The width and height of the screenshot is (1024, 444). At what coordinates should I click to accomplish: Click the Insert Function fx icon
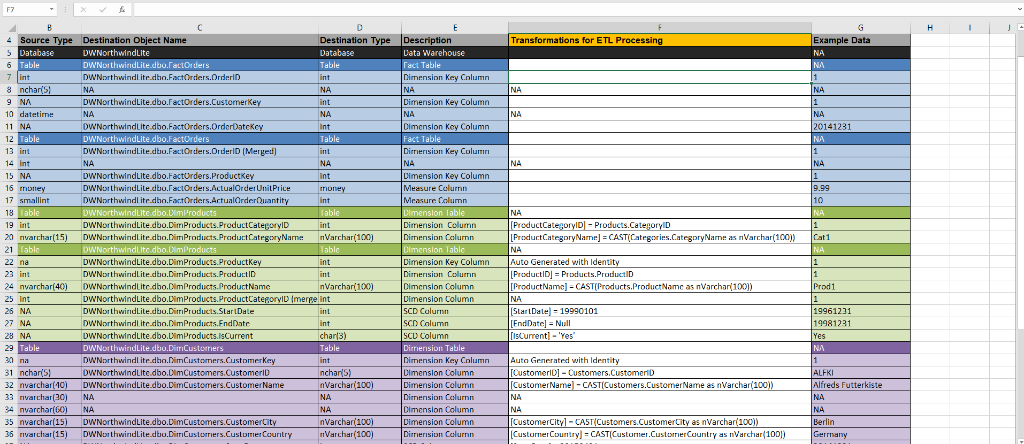click(122, 10)
